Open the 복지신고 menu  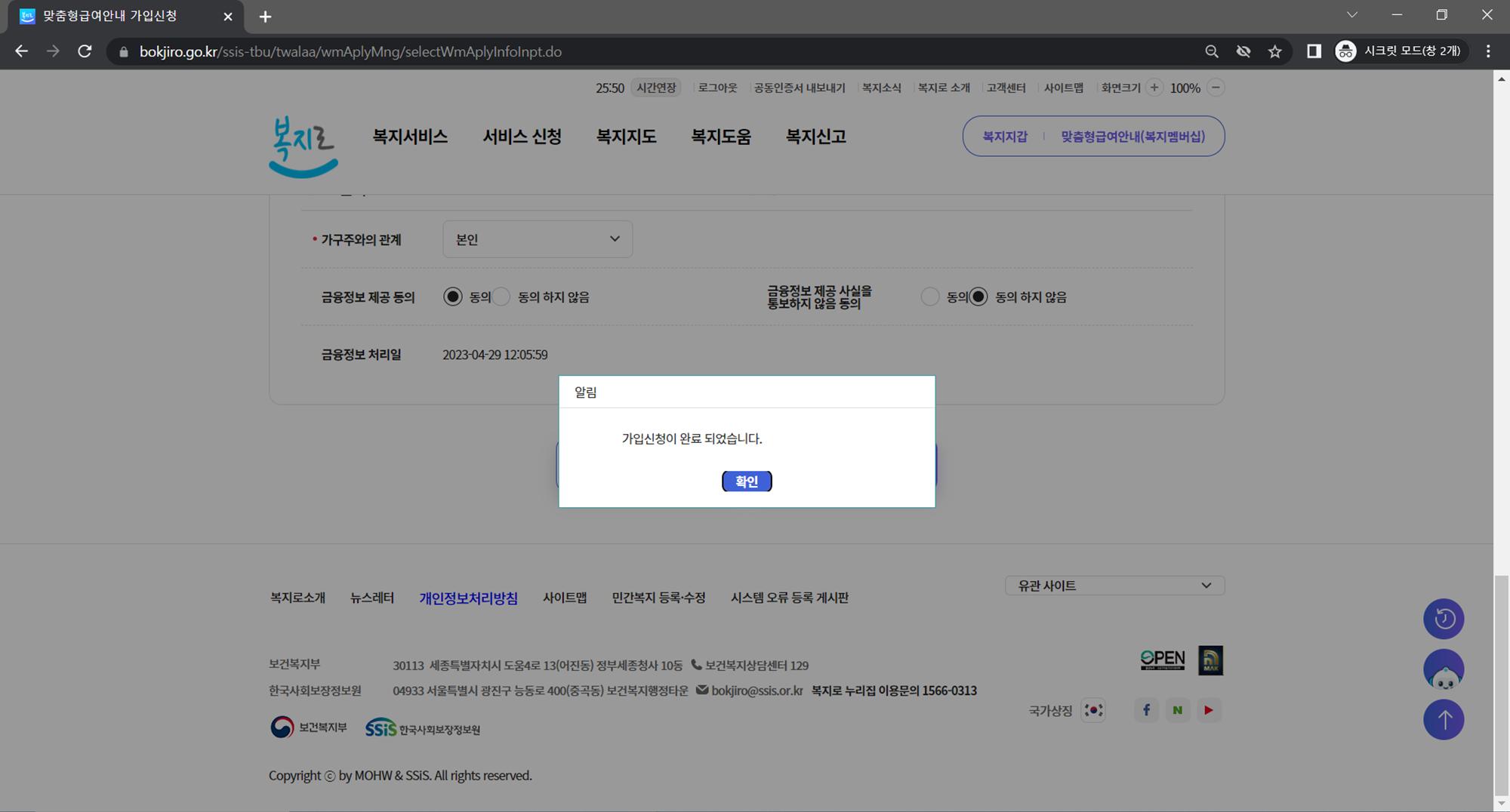coord(815,137)
